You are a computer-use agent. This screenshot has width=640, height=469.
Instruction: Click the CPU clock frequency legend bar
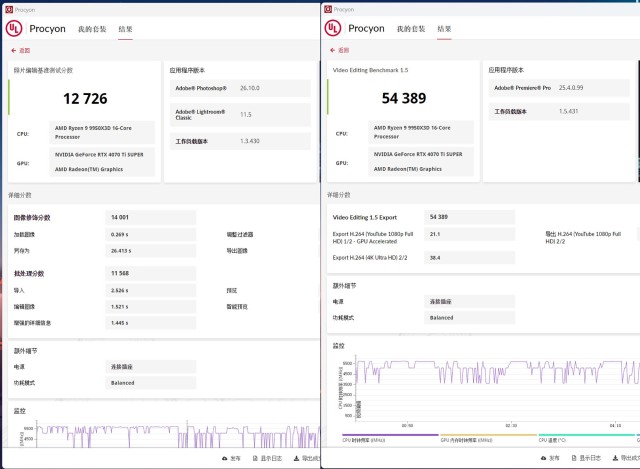click(390, 435)
